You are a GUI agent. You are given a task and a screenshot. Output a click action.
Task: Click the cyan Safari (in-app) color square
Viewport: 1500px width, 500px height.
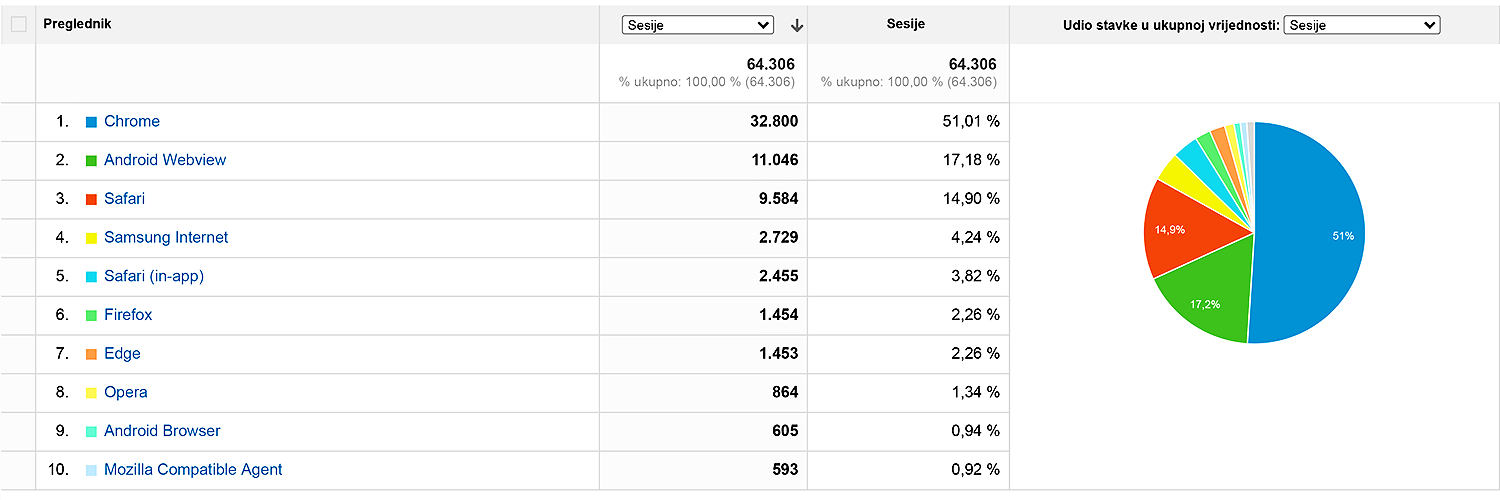(91, 277)
